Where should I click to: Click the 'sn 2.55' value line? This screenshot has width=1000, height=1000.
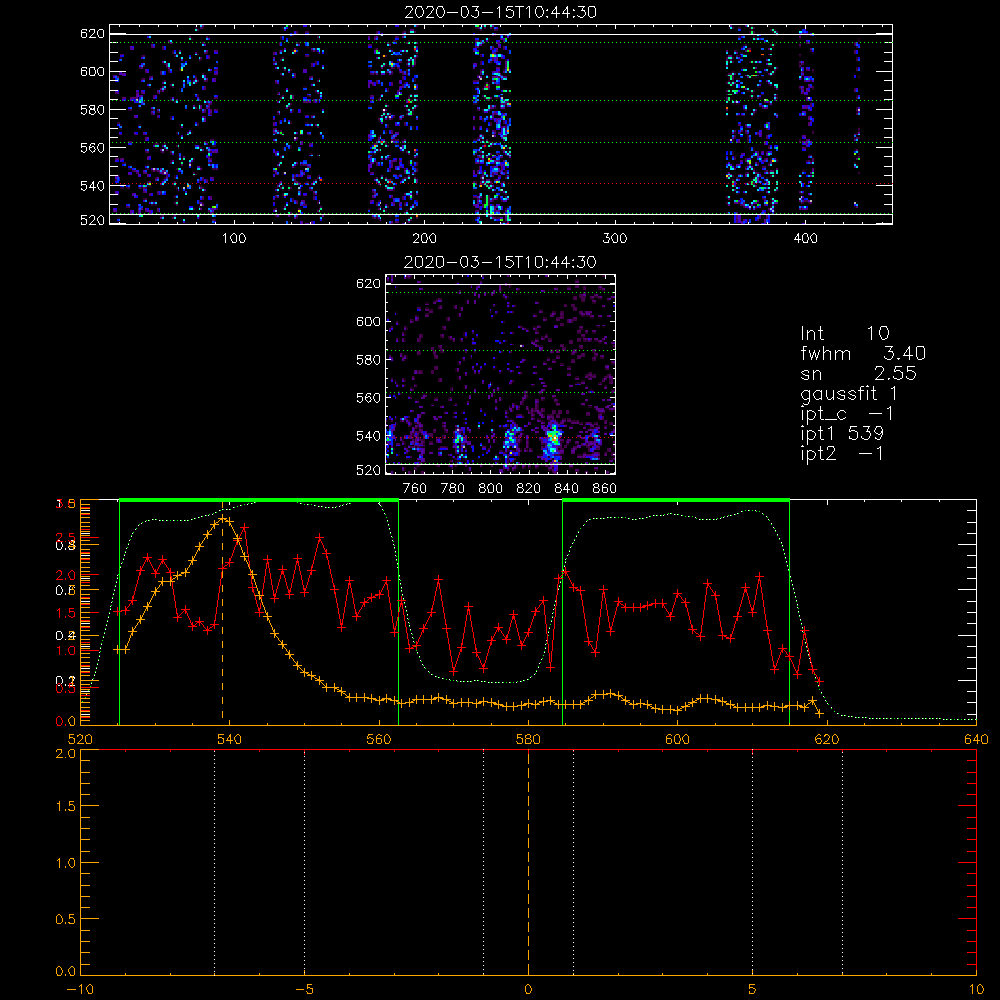click(x=858, y=373)
